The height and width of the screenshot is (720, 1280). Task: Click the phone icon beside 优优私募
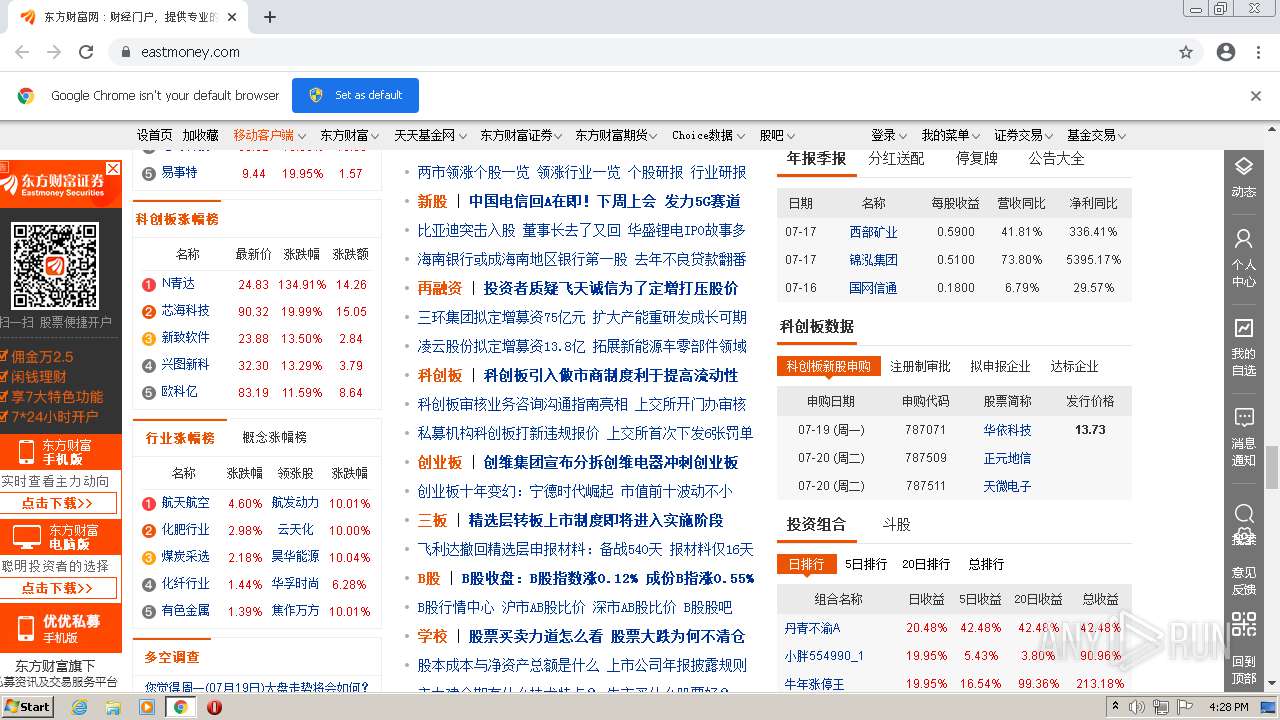click(x=24, y=628)
